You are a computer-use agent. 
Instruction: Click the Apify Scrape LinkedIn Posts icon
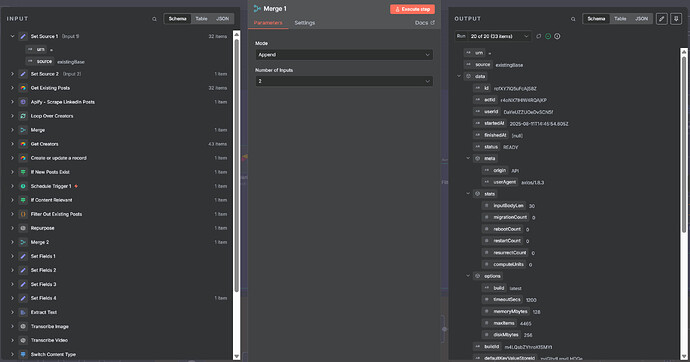(x=23, y=102)
